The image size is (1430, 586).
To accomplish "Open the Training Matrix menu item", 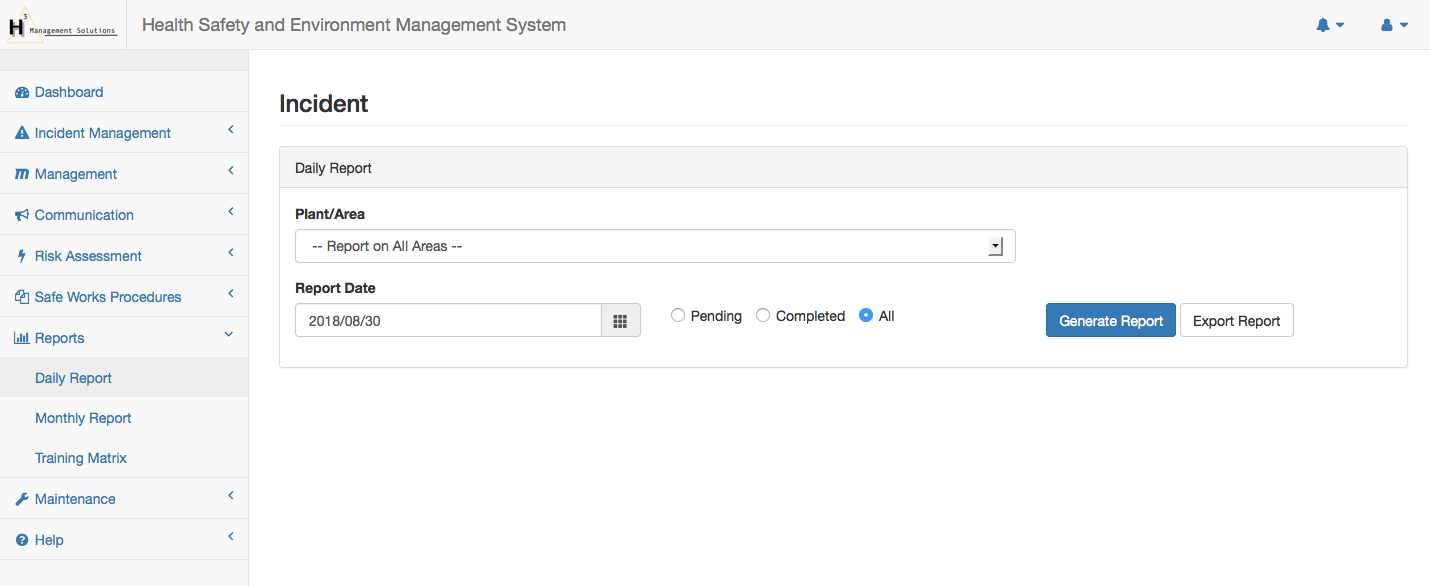I will pyautogui.click(x=81, y=458).
